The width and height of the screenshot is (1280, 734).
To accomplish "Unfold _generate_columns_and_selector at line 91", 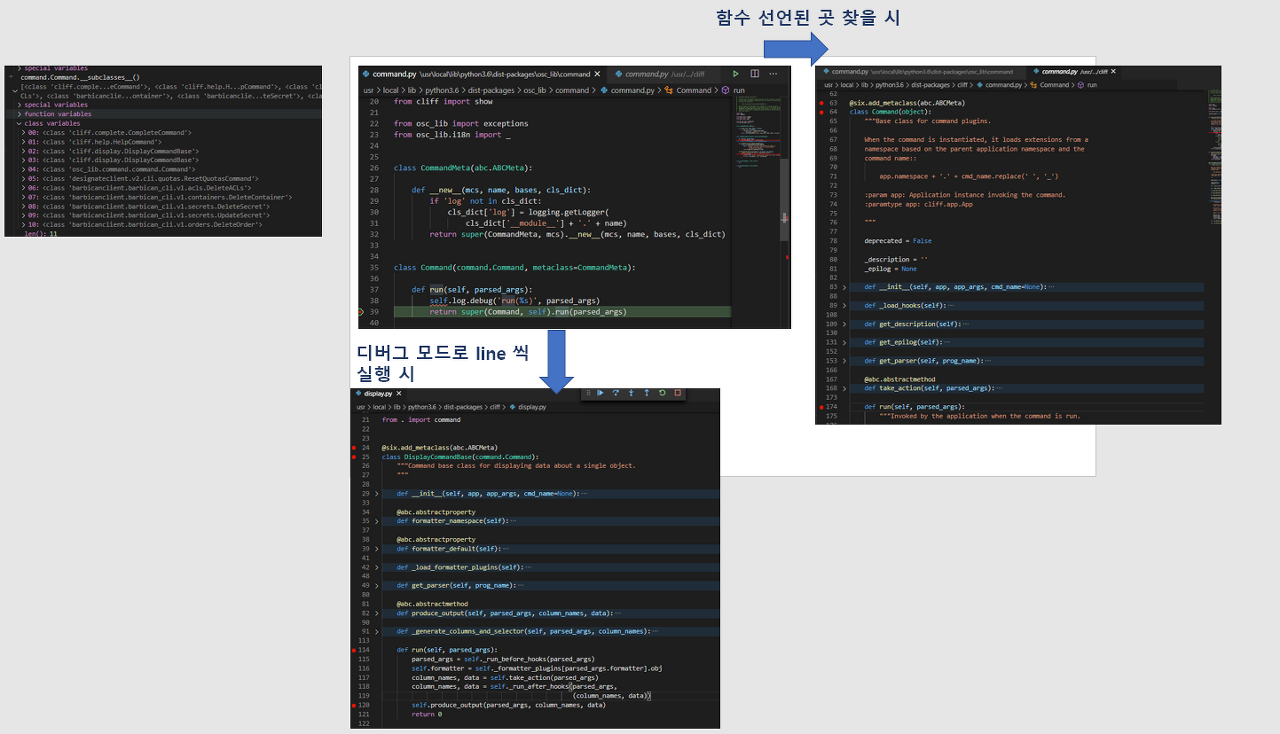I will pyautogui.click(x=376, y=631).
